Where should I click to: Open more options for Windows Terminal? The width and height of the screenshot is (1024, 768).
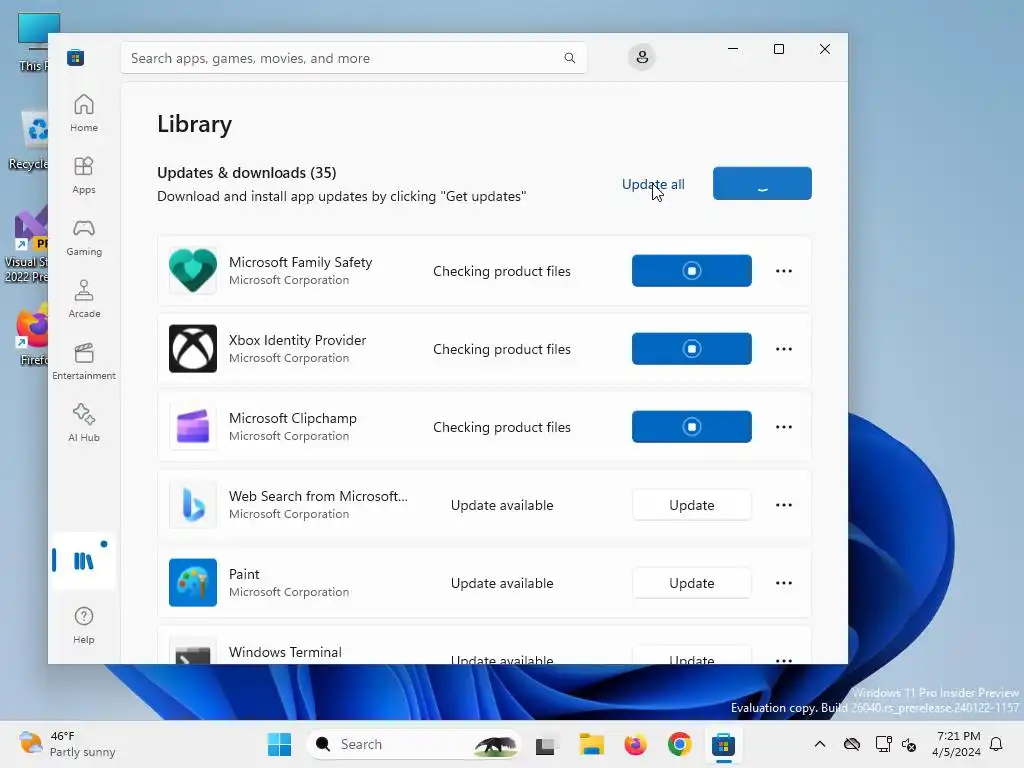(x=784, y=659)
